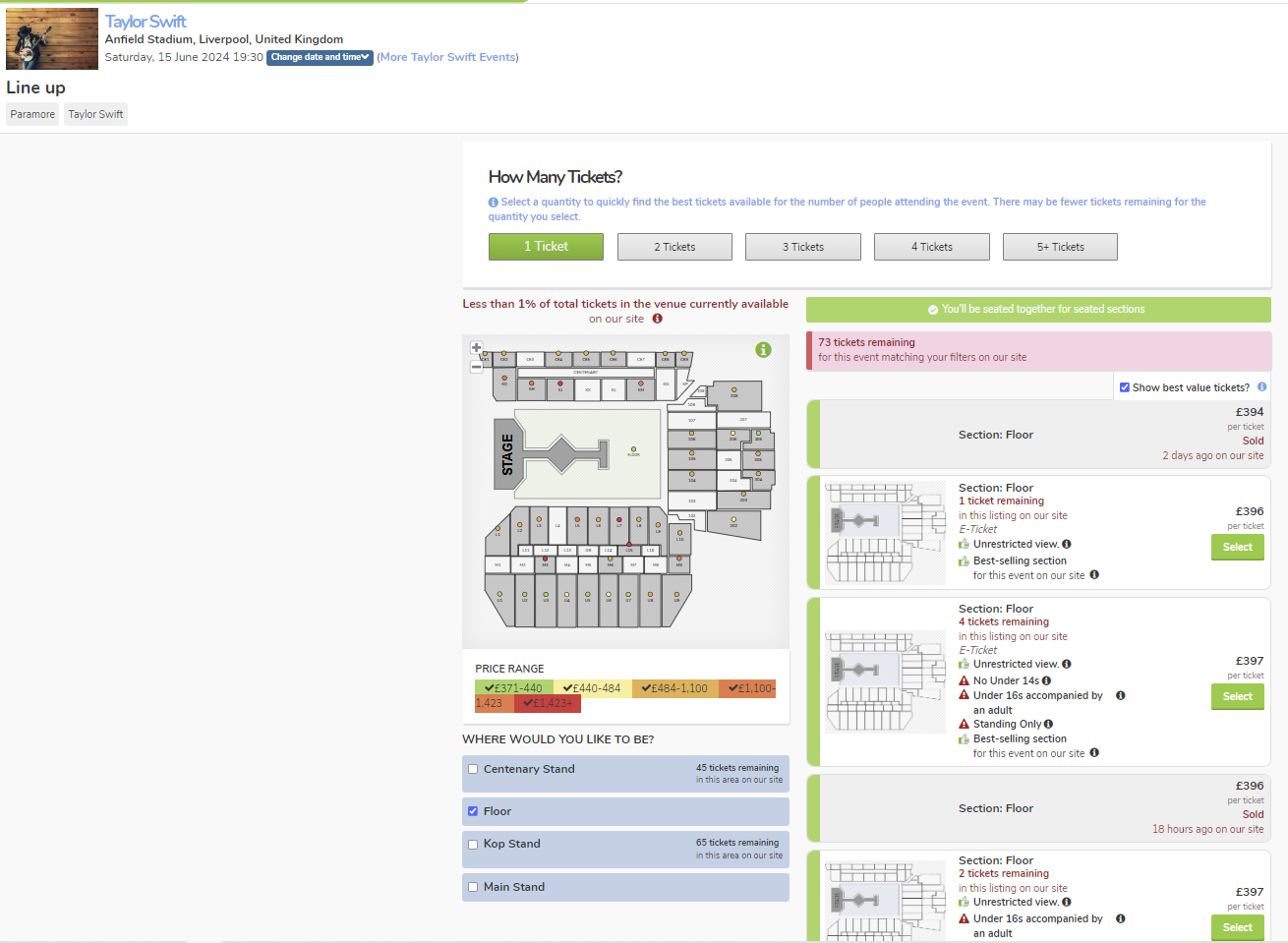
Task: Choose the 5+ Tickets quantity option
Action: coord(1060,247)
